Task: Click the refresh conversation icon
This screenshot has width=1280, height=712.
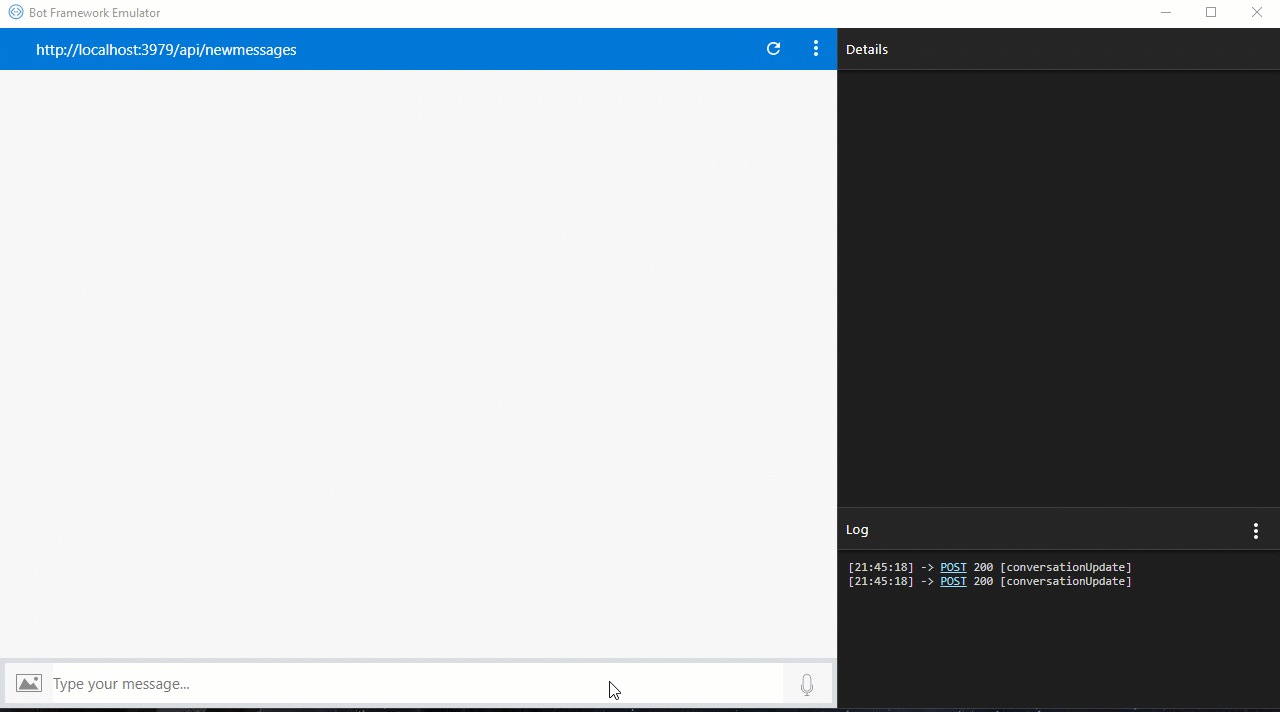Action: pos(773,48)
